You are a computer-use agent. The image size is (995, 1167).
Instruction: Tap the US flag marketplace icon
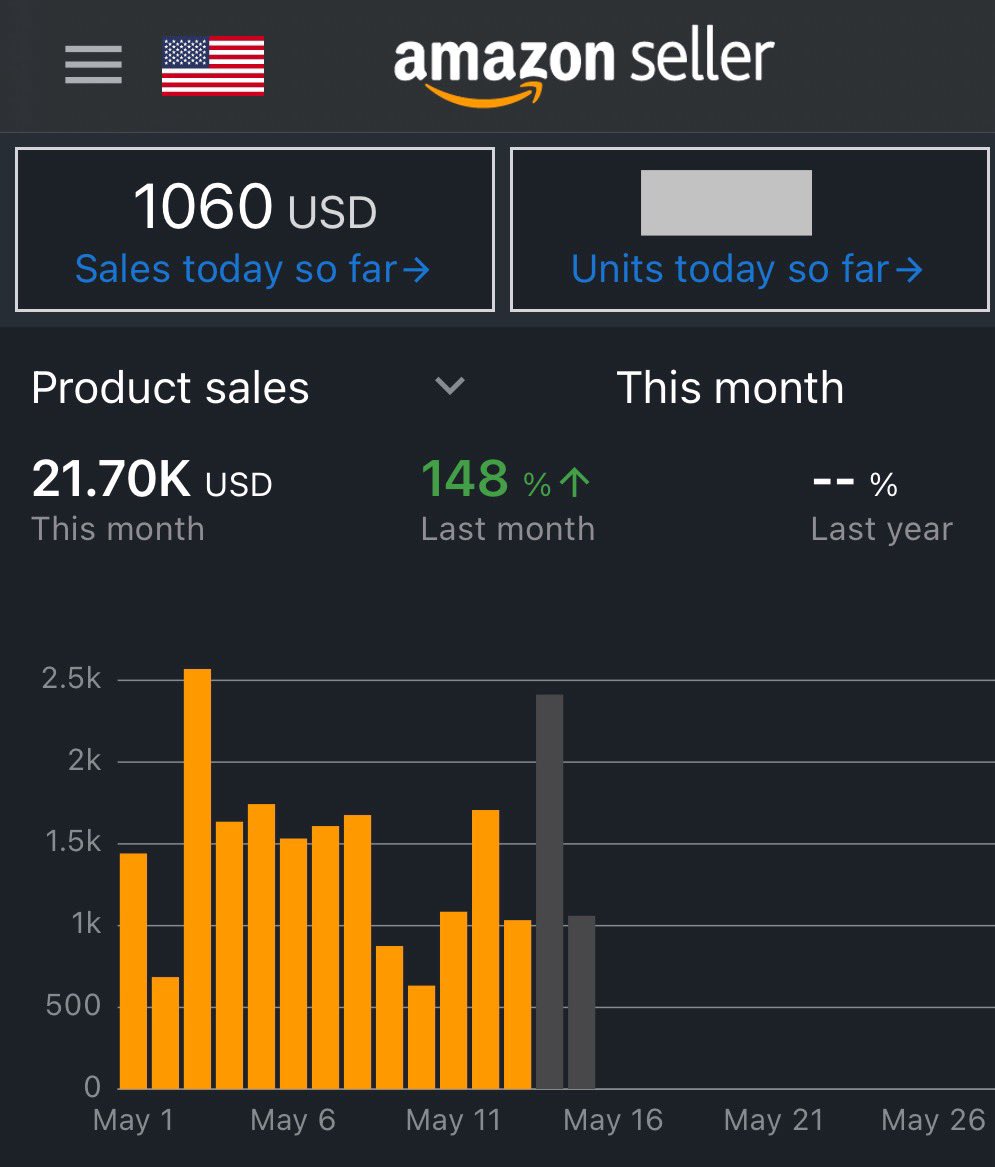(x=213, y=65)
